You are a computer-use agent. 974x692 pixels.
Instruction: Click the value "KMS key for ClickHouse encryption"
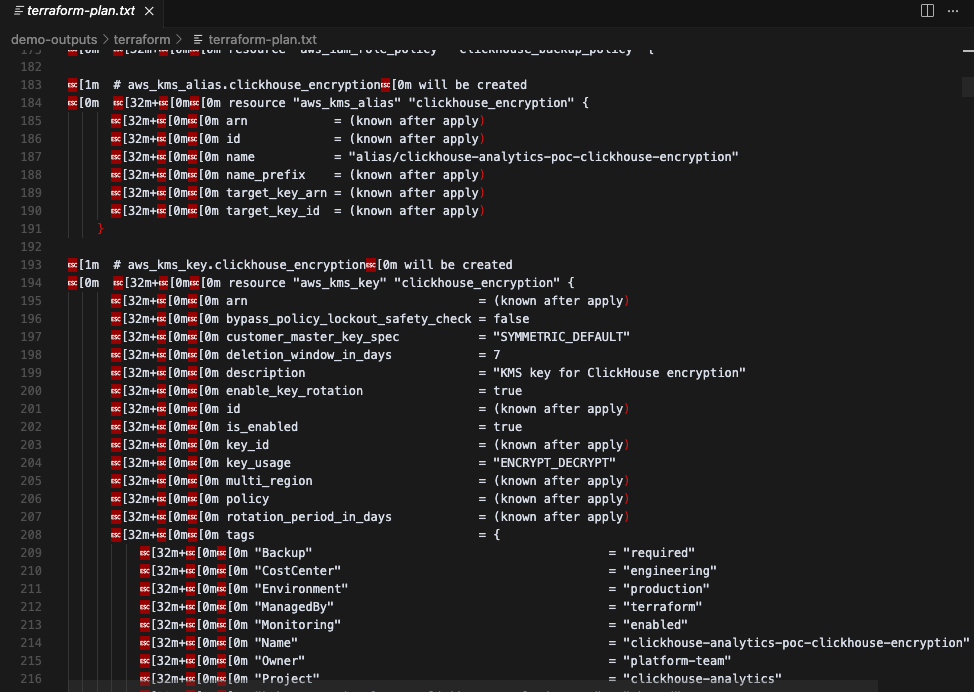pyautogui.click(x=619, y=373)
